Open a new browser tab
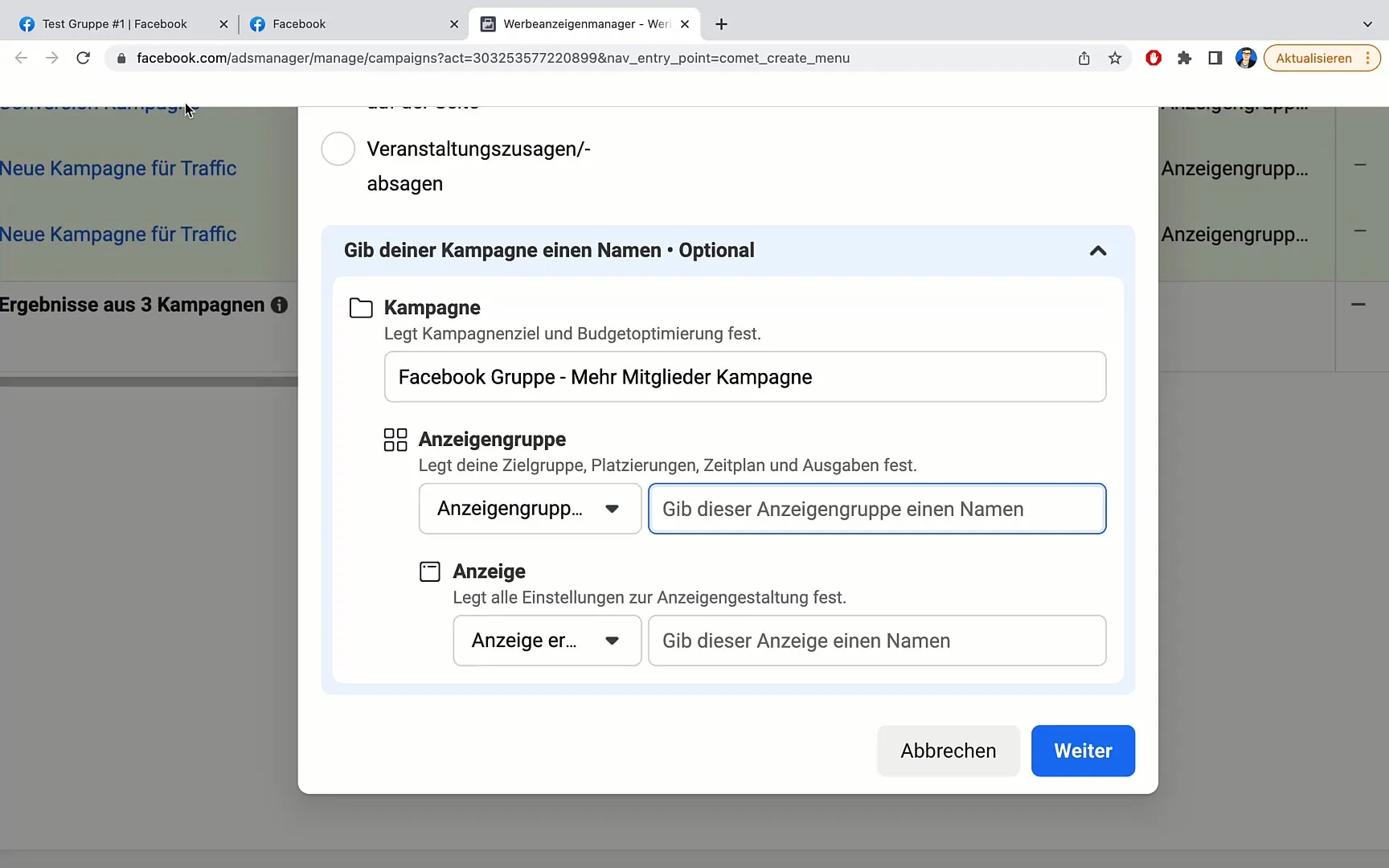Image resolution: width=1389 pixels, height=868 pixels. [721, 24]
